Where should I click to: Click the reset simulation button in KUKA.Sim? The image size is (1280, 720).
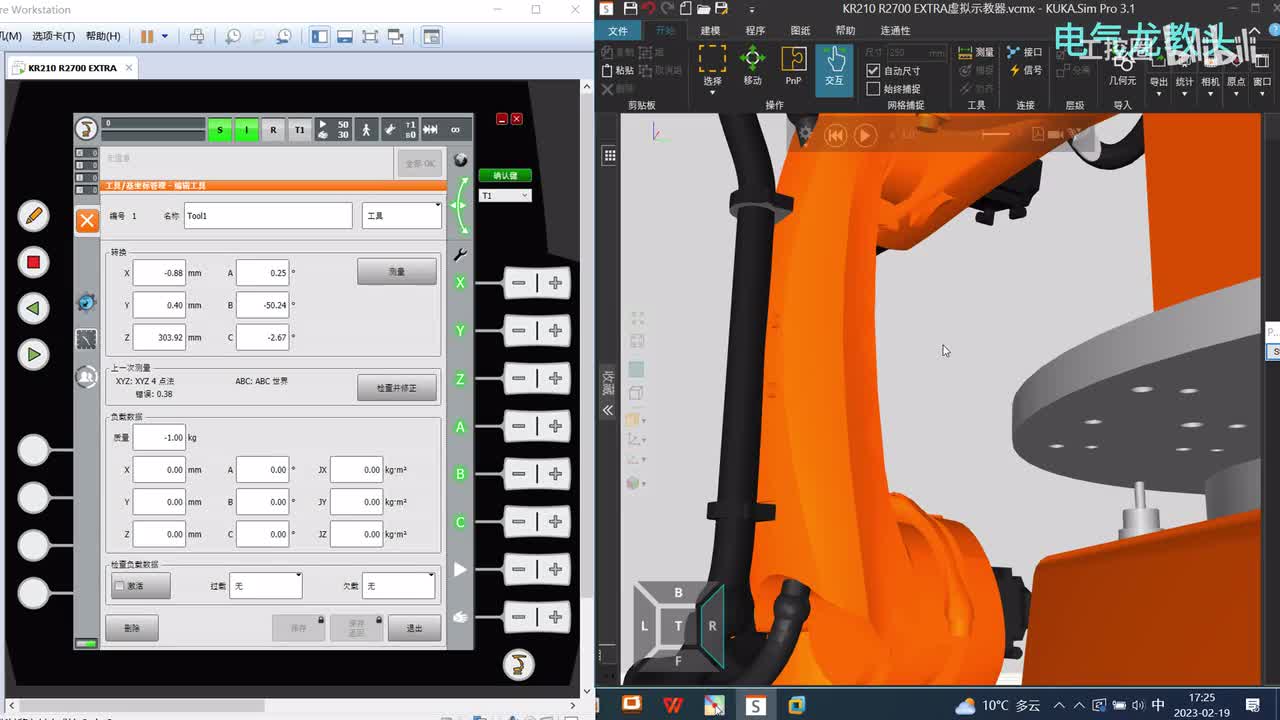click(835, 135)
